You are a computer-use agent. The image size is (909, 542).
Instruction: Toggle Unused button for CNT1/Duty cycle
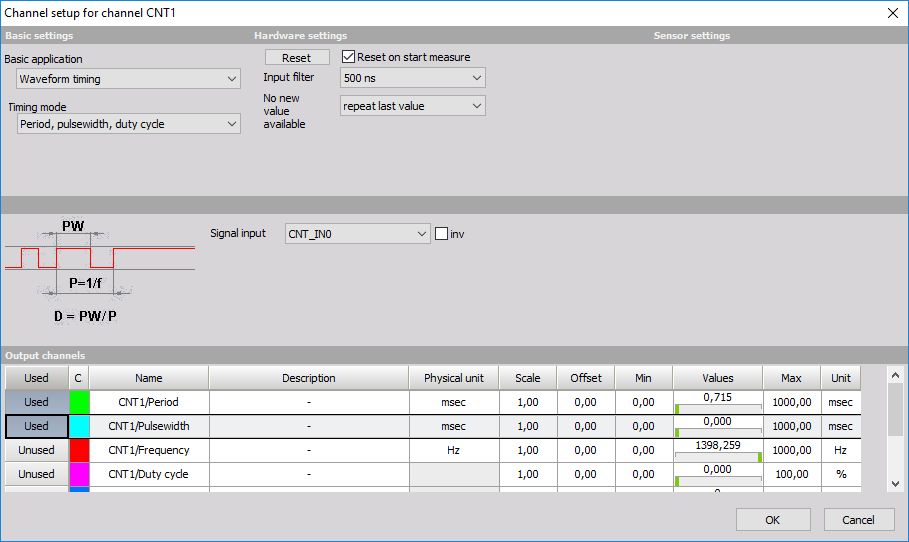coord(37,474)
